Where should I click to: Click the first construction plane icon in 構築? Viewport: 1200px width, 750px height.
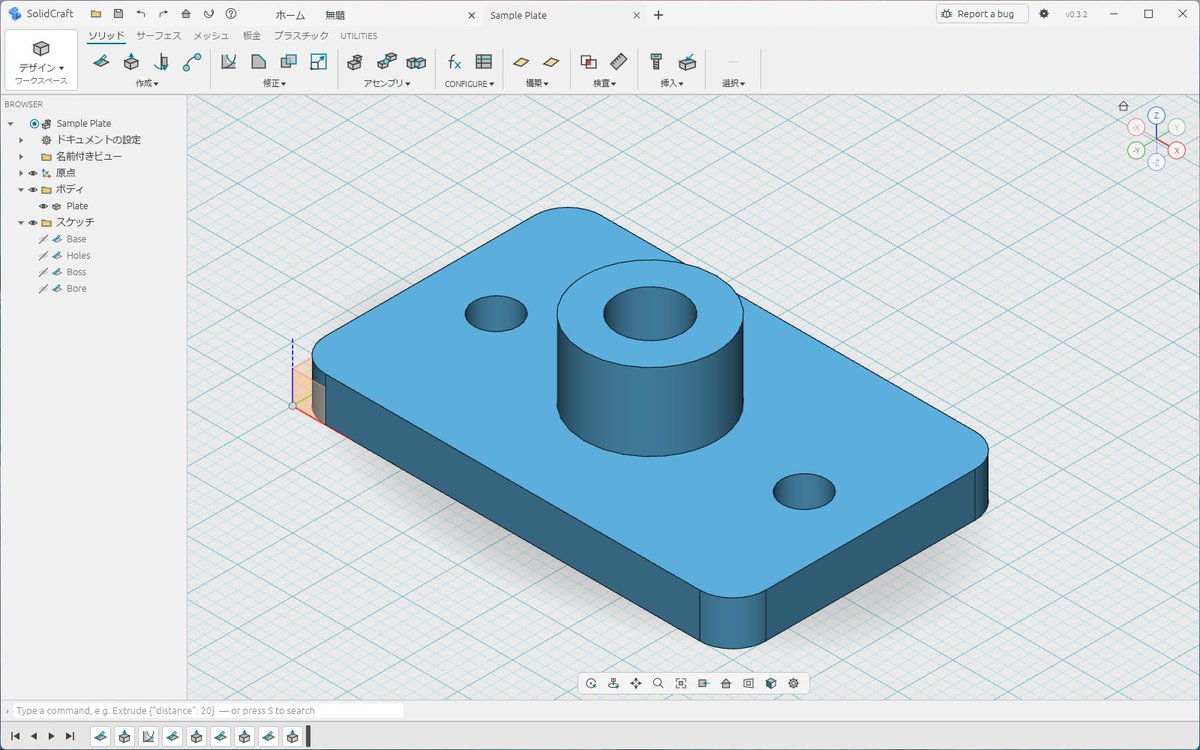pos(521,62)
